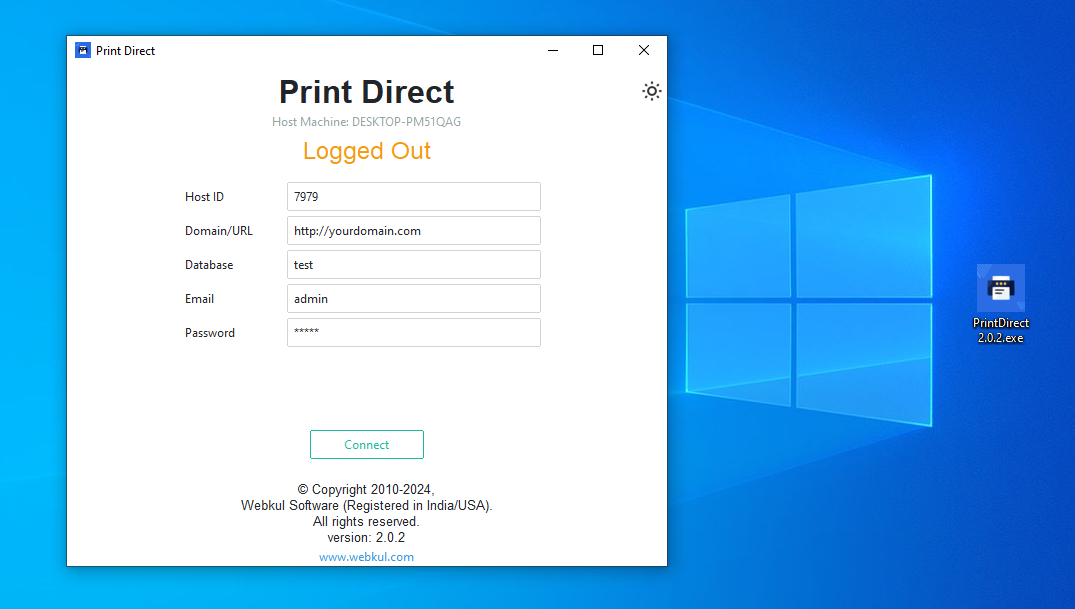Open the PrintDirect 2.0.2.exe desktop icon

point(1000,304)
